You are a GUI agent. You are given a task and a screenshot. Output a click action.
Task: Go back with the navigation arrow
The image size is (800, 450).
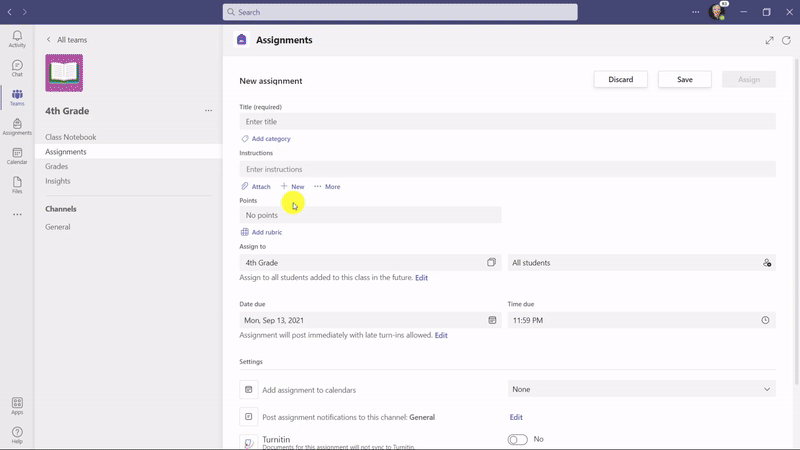pos(9,12)
